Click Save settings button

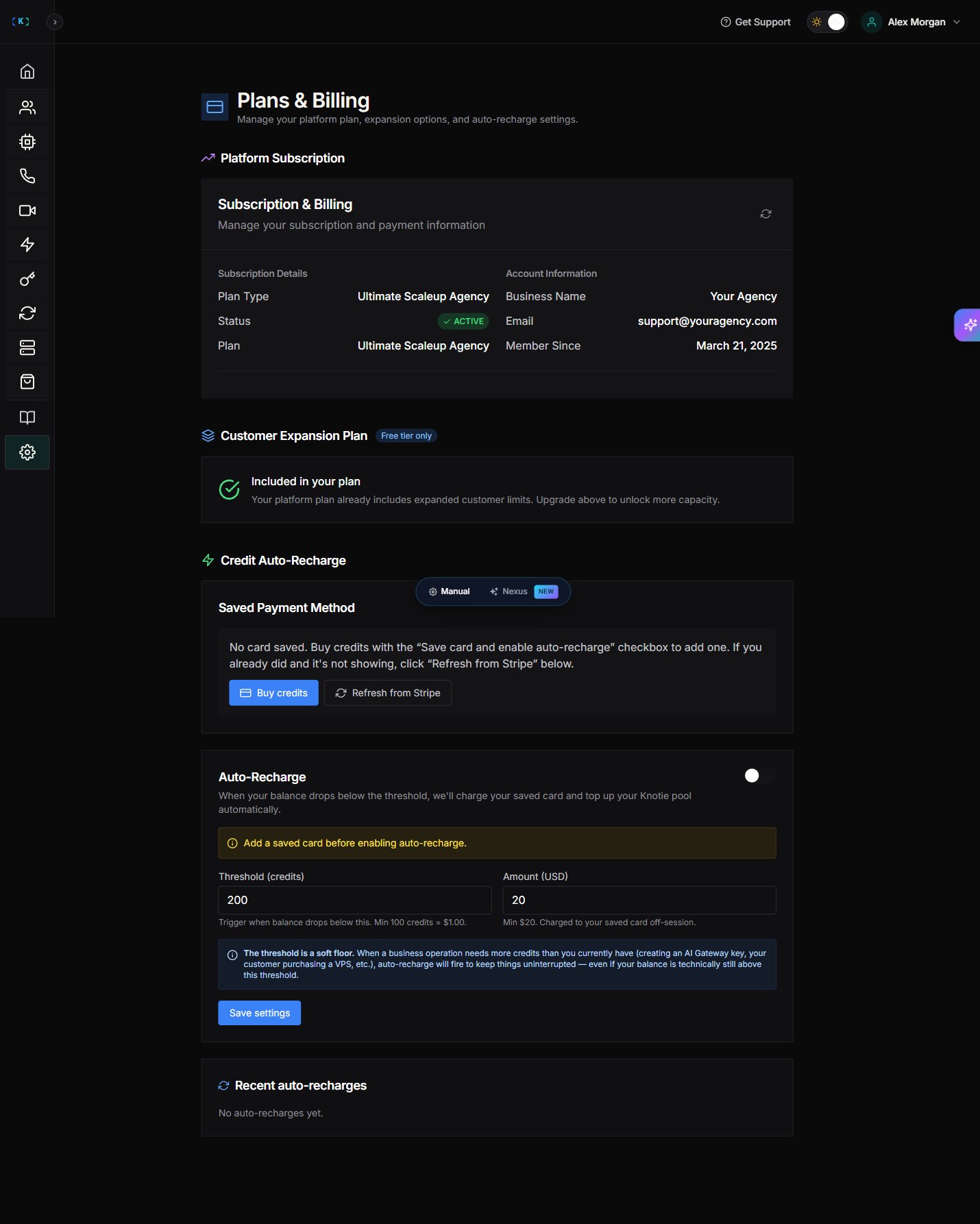point(260,1013)
